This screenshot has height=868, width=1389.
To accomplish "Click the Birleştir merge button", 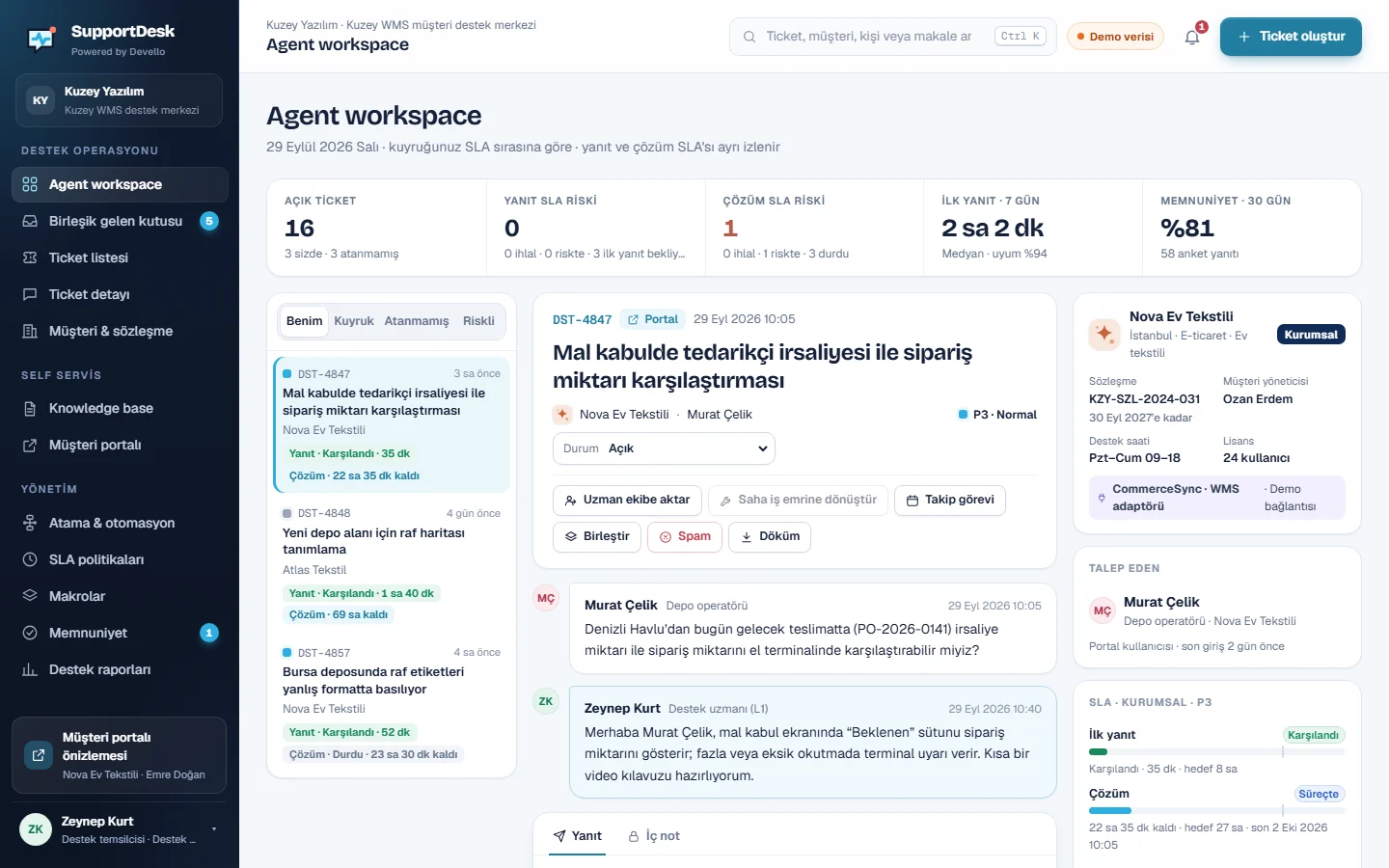I will click(x=597, y=536).
